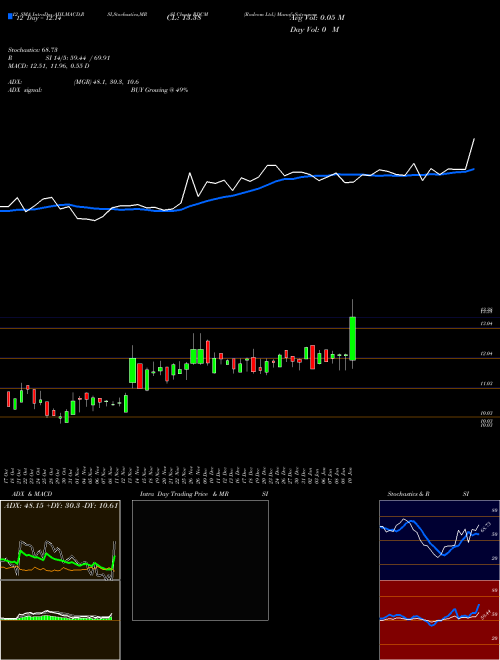The height and width of the screenshot is (660, 500).
Task: Click the 'SI 14/3: 59.44 / 69.91' reading
Action: 78,58
